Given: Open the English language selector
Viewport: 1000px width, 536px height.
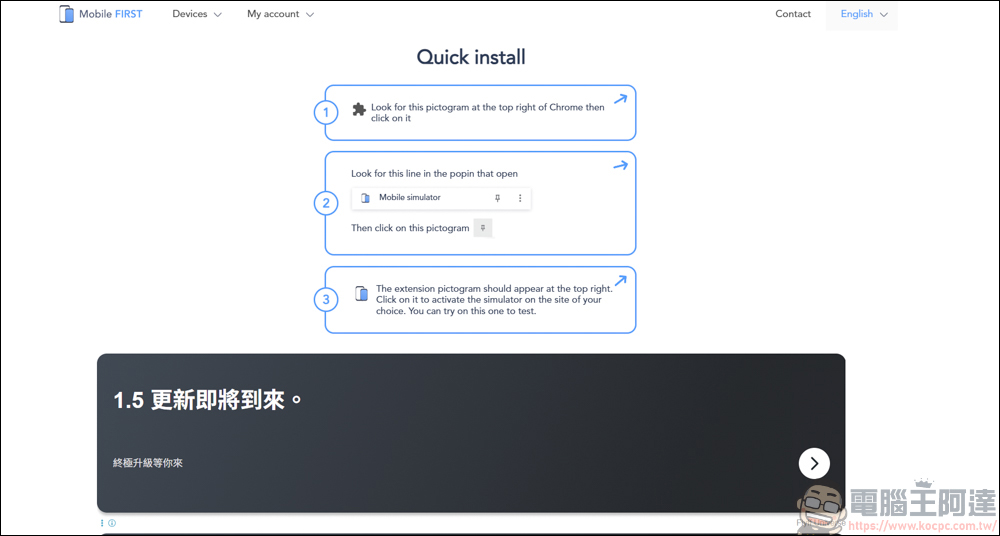Looking at the screenshot, I should [x=864, y=14].
